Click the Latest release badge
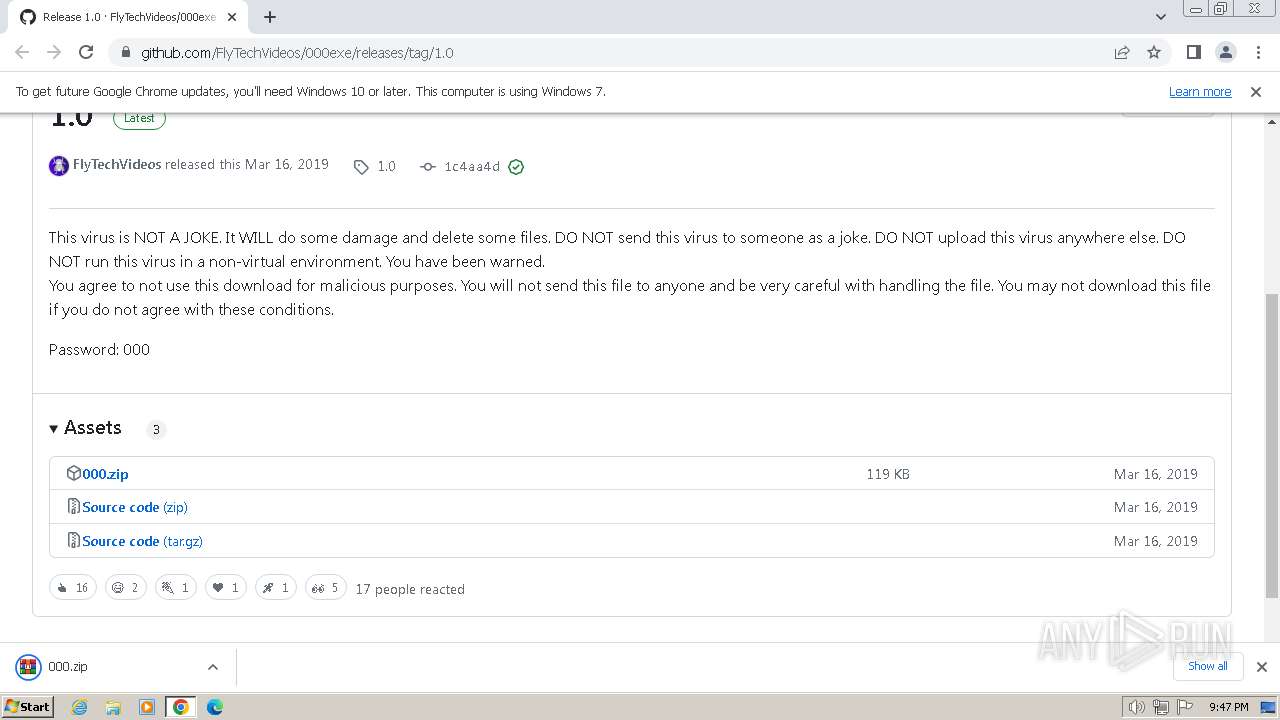 pyautogui.click(x=139, y=118)
